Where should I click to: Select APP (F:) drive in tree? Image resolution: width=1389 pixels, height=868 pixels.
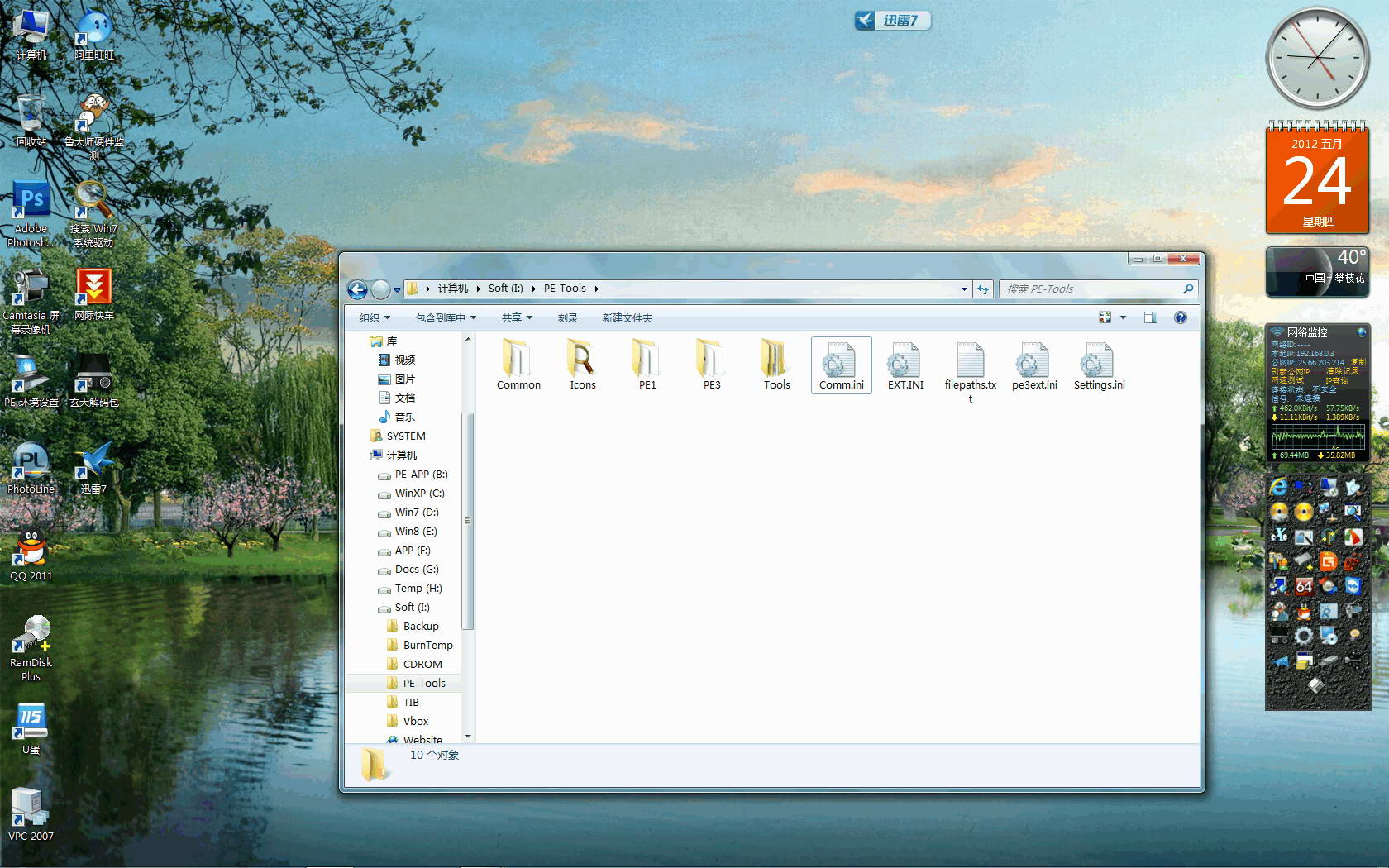404,550
